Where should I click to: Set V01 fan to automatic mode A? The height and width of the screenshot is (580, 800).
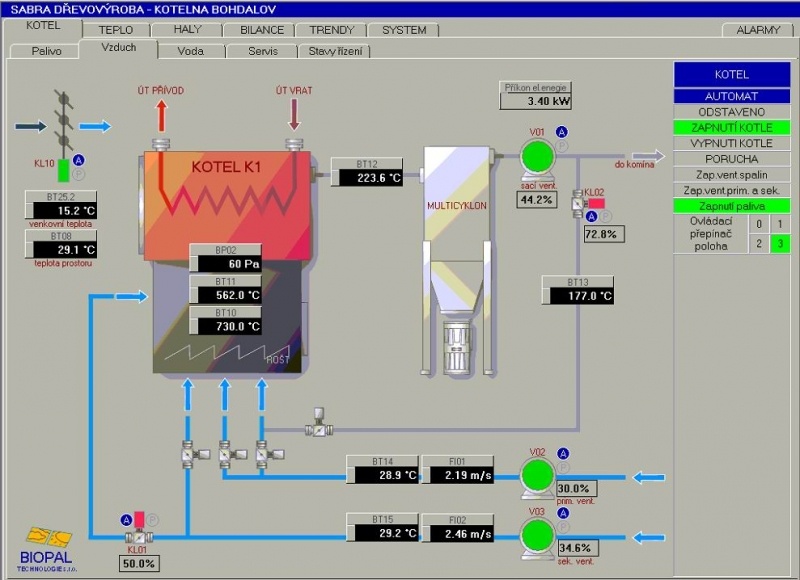(x=562, y=132)
